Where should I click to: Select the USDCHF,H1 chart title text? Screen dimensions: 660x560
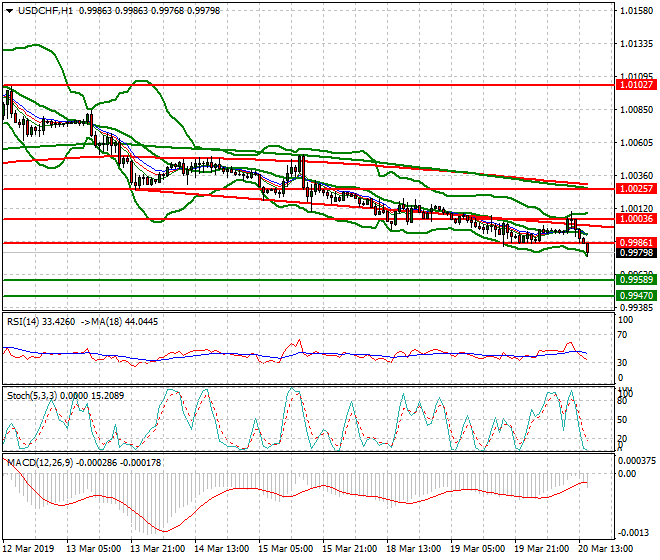[x=45, y=11]
